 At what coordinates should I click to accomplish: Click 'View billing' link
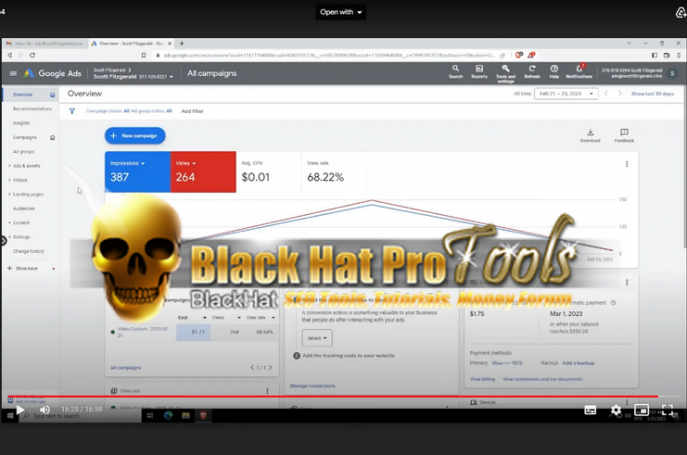tap(482, 379)
